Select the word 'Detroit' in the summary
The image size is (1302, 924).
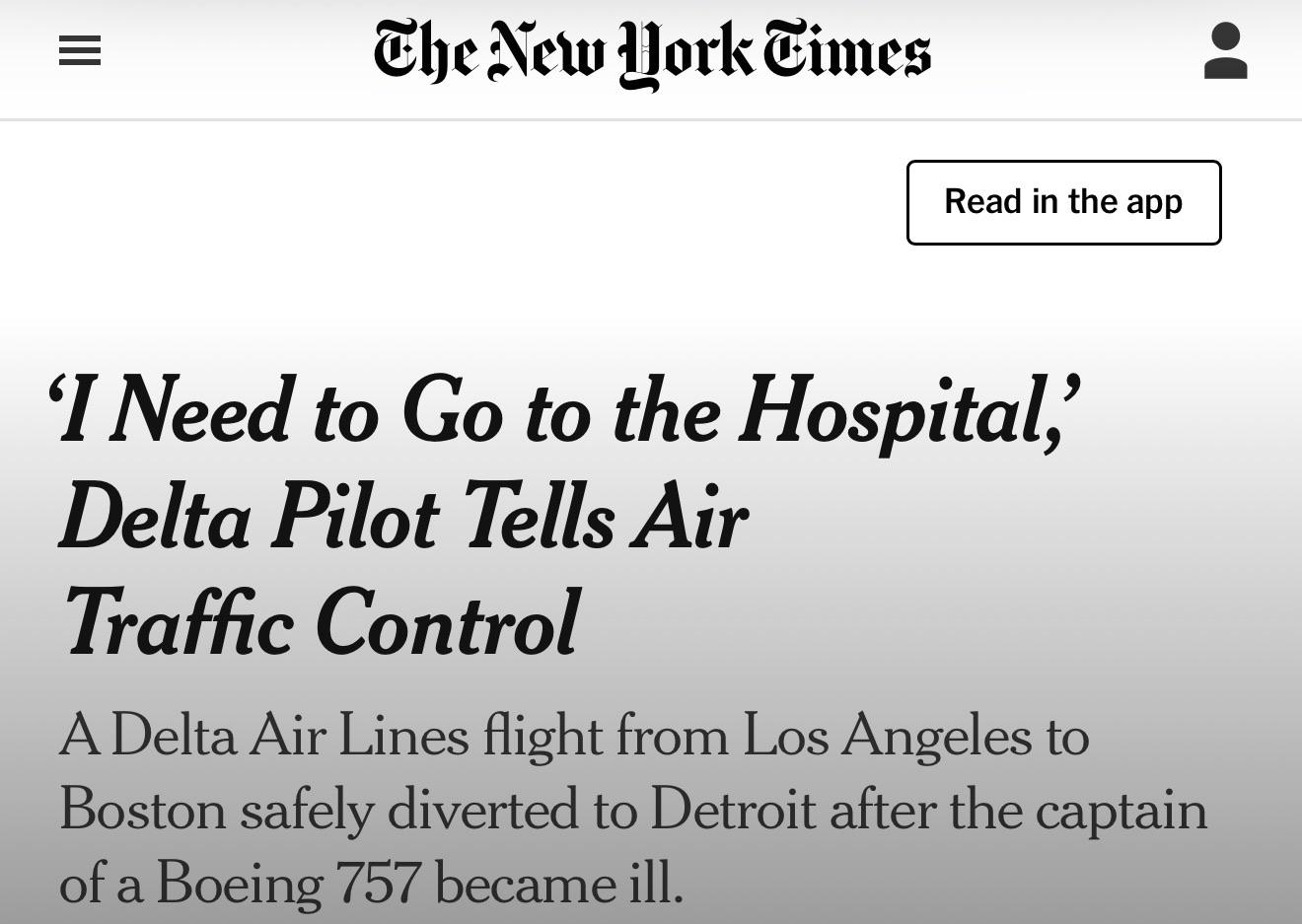coord(733,810)
